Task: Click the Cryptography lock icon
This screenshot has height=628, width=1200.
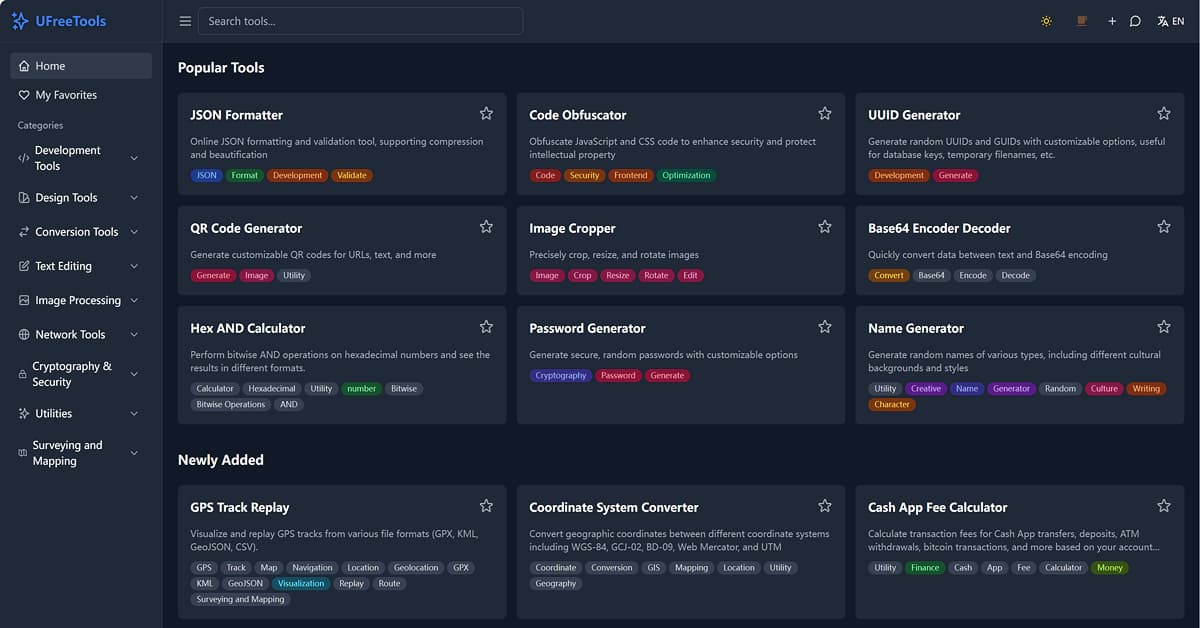Action: (22, 374)
